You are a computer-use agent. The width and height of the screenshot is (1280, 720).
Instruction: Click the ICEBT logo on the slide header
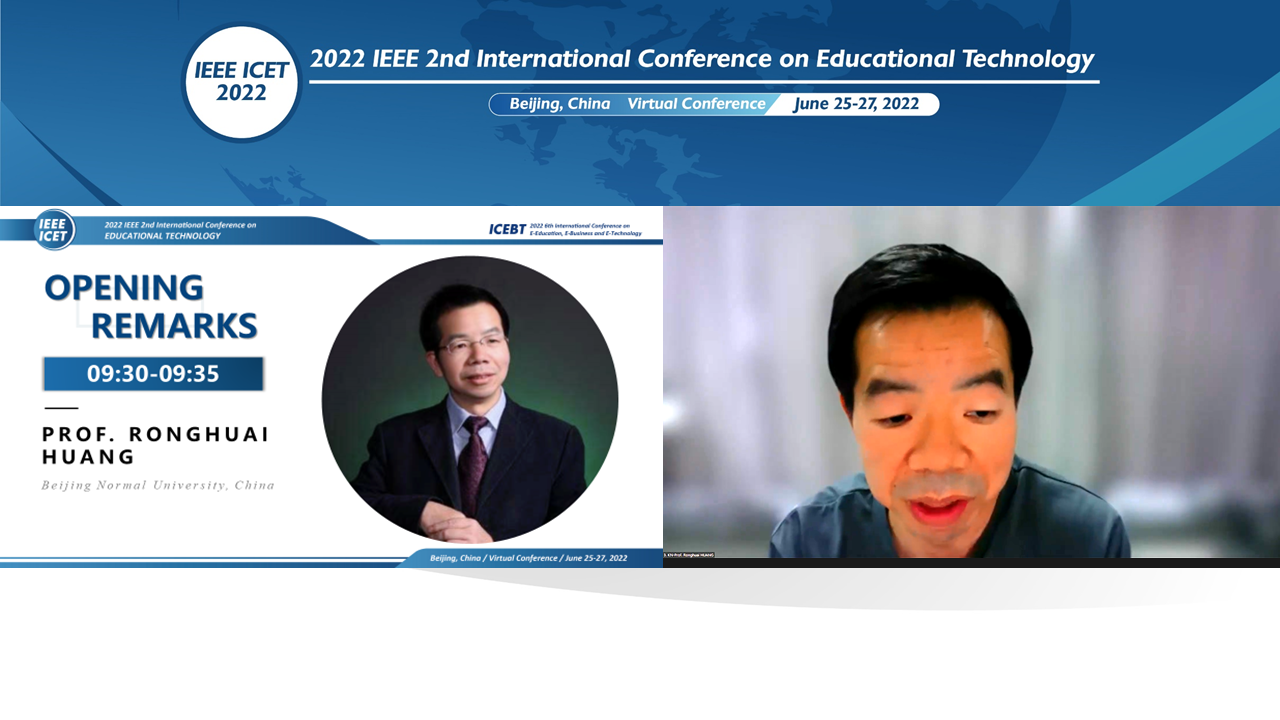[507, 230]
